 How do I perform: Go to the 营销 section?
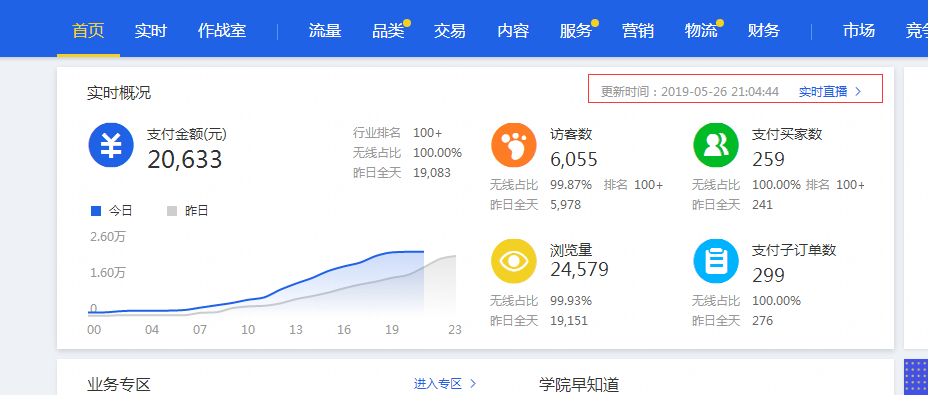638,30
